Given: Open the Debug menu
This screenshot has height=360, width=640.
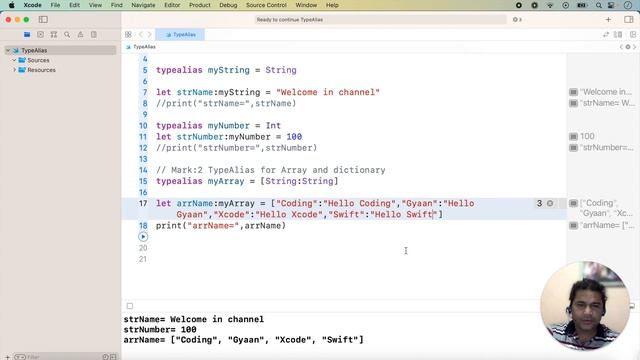Looking at the screenshot, I should tap(228, 5).
